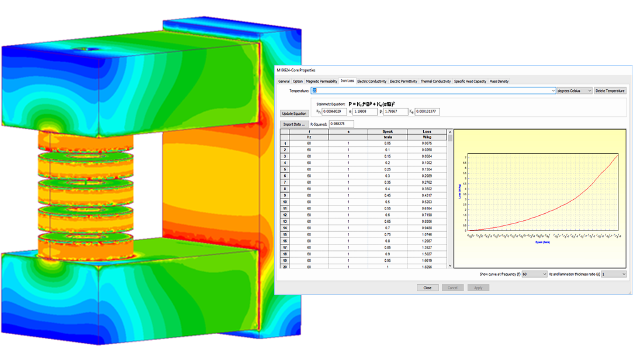
Task: Open the Magnetic Permeability tab
Action: point(322,81)
